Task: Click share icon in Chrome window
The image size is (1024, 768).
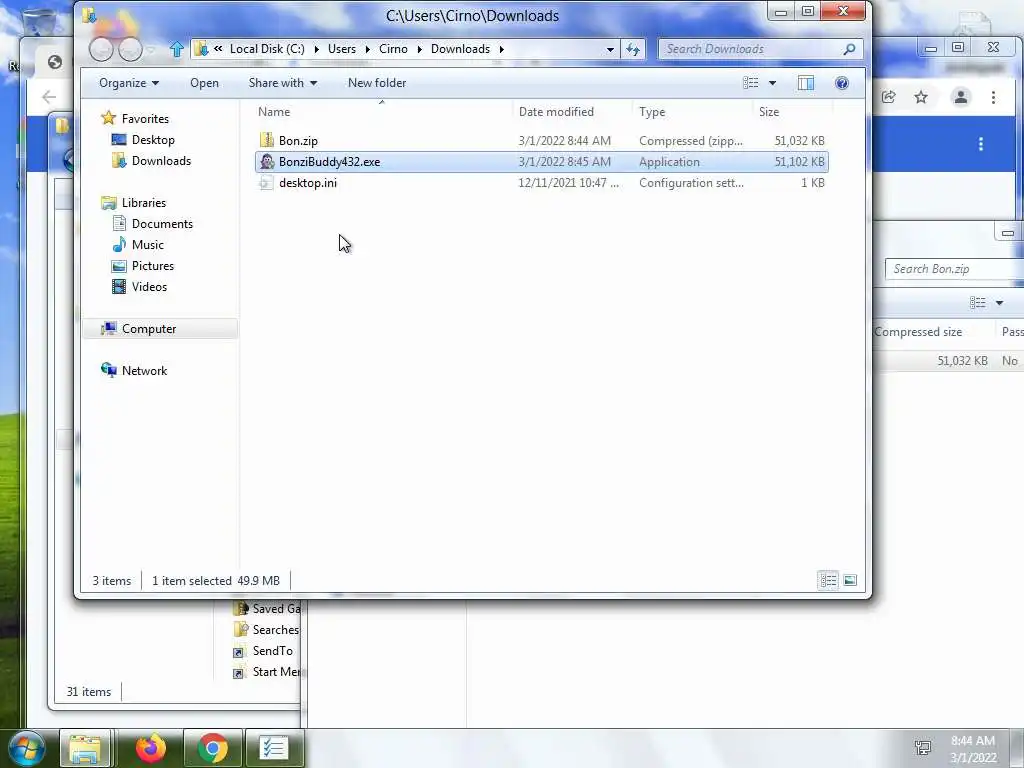Action: click(x=888, y=97)
